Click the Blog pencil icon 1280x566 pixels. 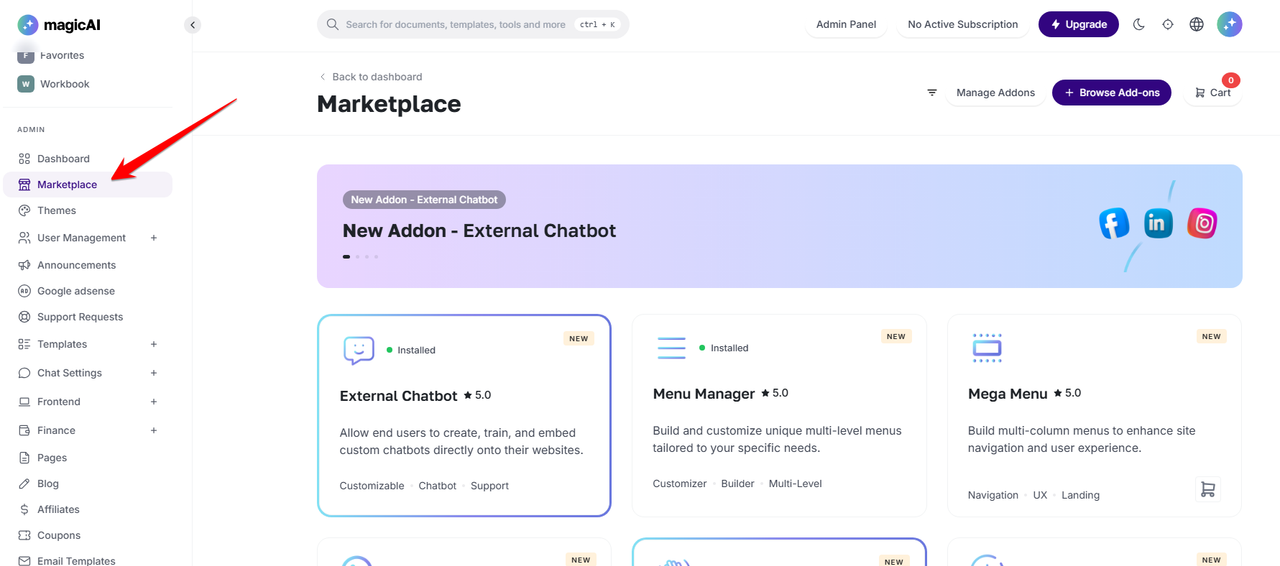(25, 483)
